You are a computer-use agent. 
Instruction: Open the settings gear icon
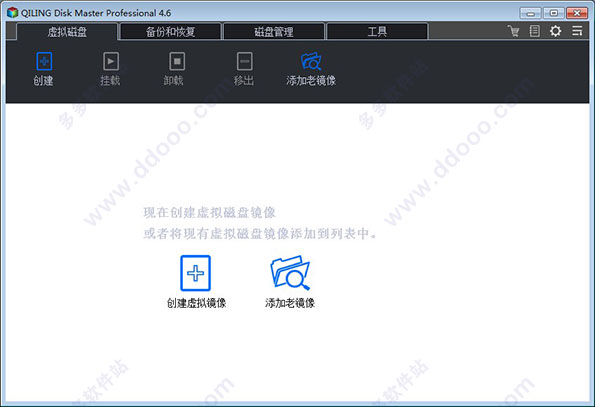(556, 31)
